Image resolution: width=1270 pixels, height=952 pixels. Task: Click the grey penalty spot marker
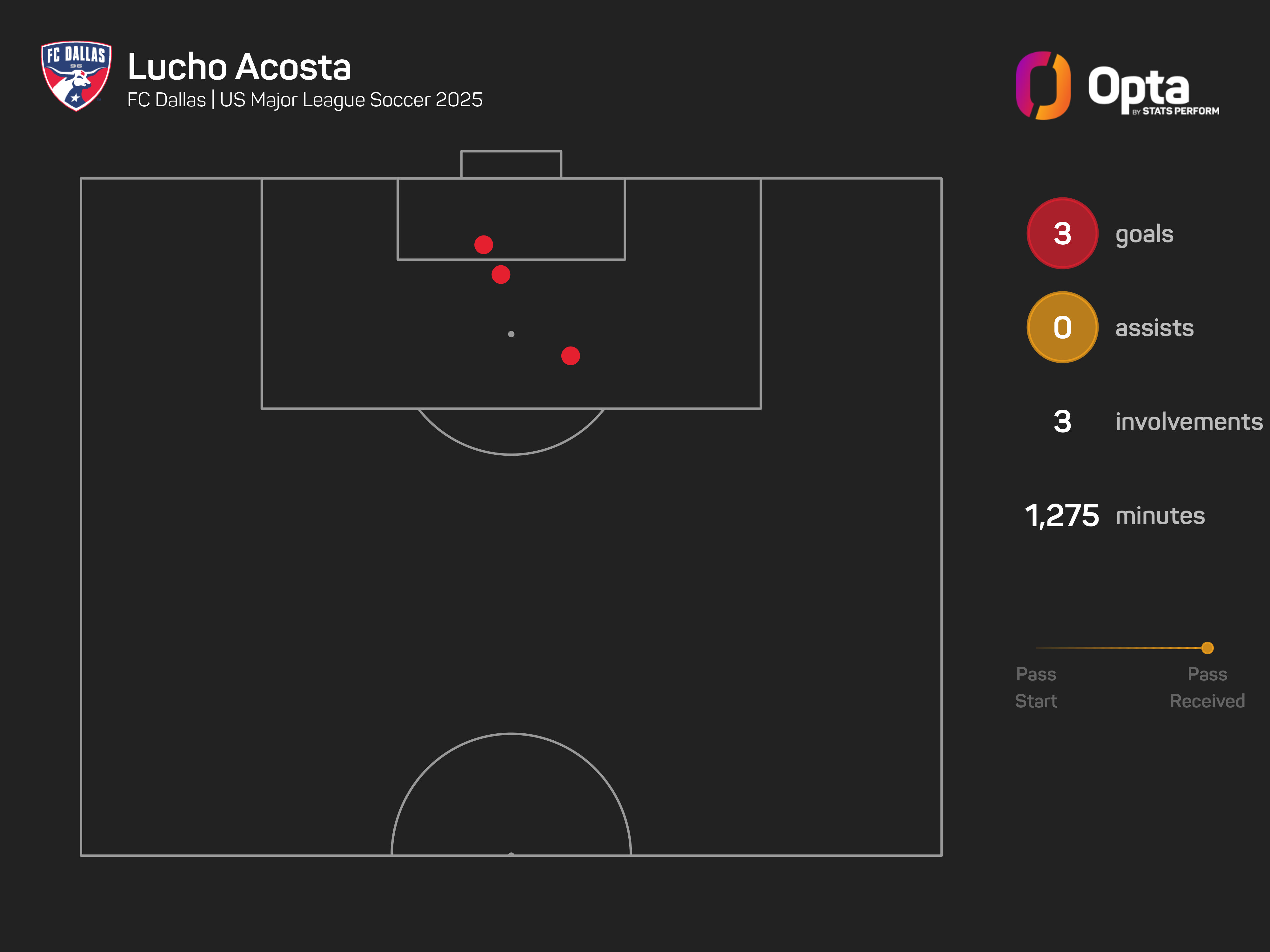coord(511,334)
